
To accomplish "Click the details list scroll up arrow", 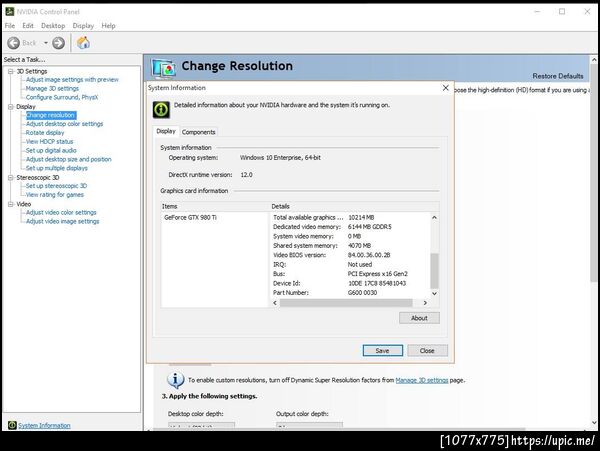I will pos(434,217).
